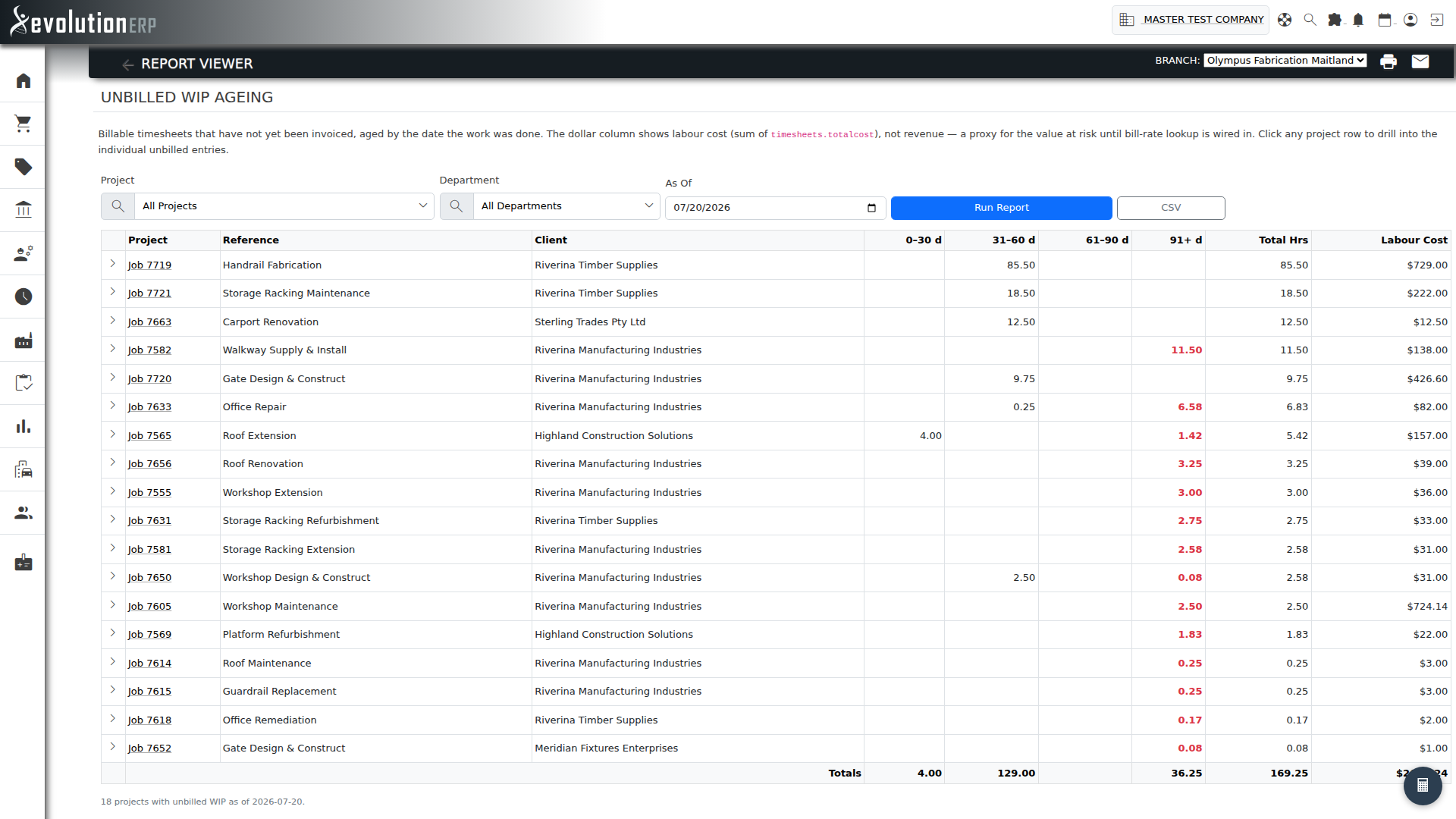Open the Job 7555 link

pyautogui.click(x=149, y=493)
